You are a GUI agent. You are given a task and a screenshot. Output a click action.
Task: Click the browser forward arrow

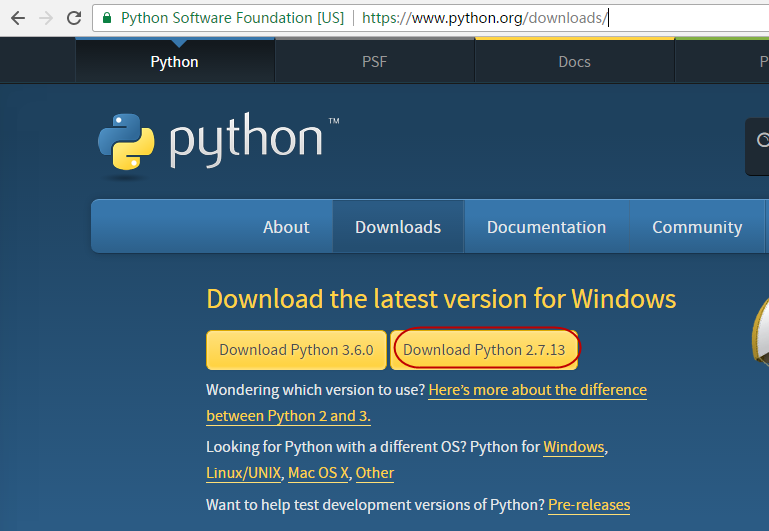pos(45,18)
